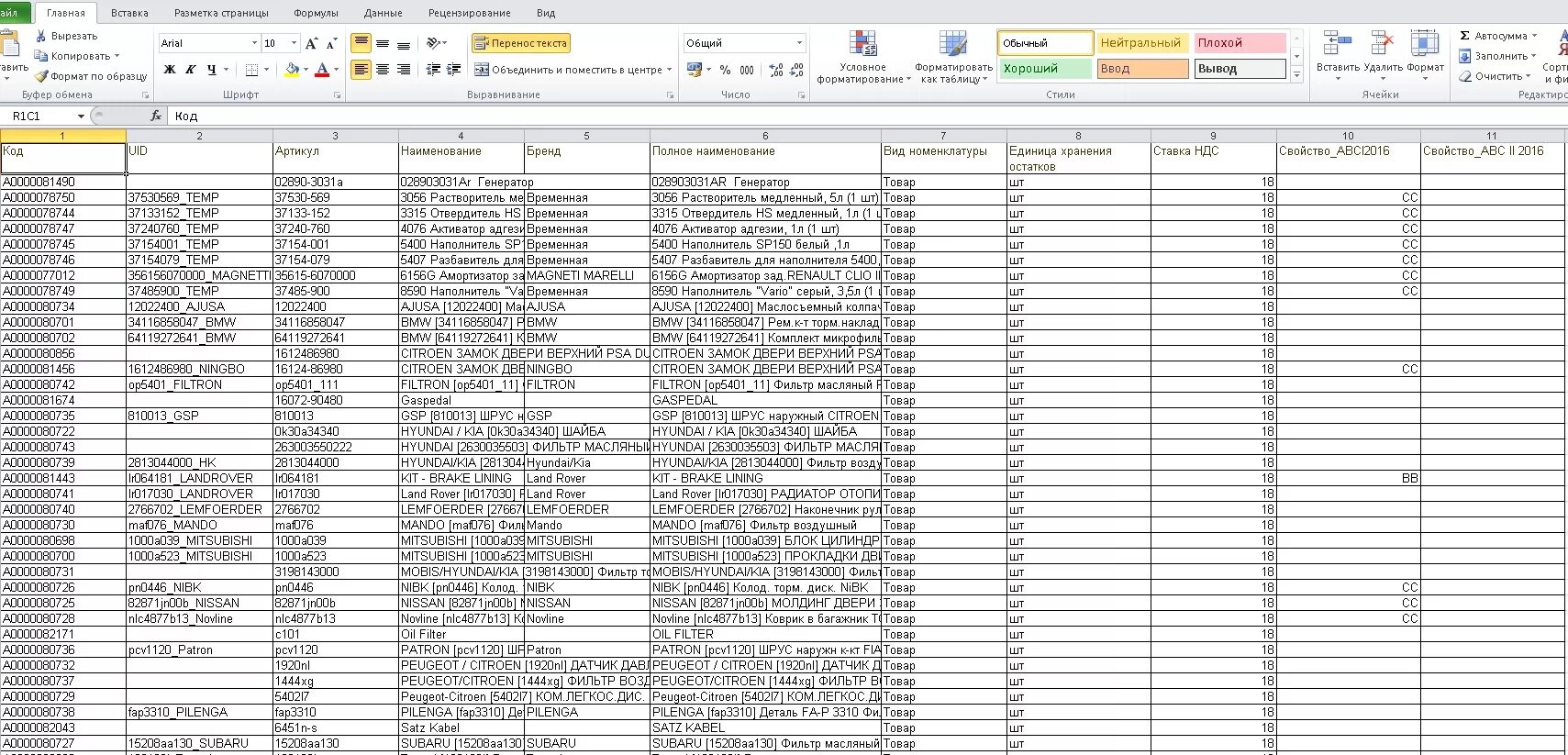The height and width of the screenshot is (755, 1568).
Task: Apply cell borders with the borders icon
Action: [x=251, y=70]
